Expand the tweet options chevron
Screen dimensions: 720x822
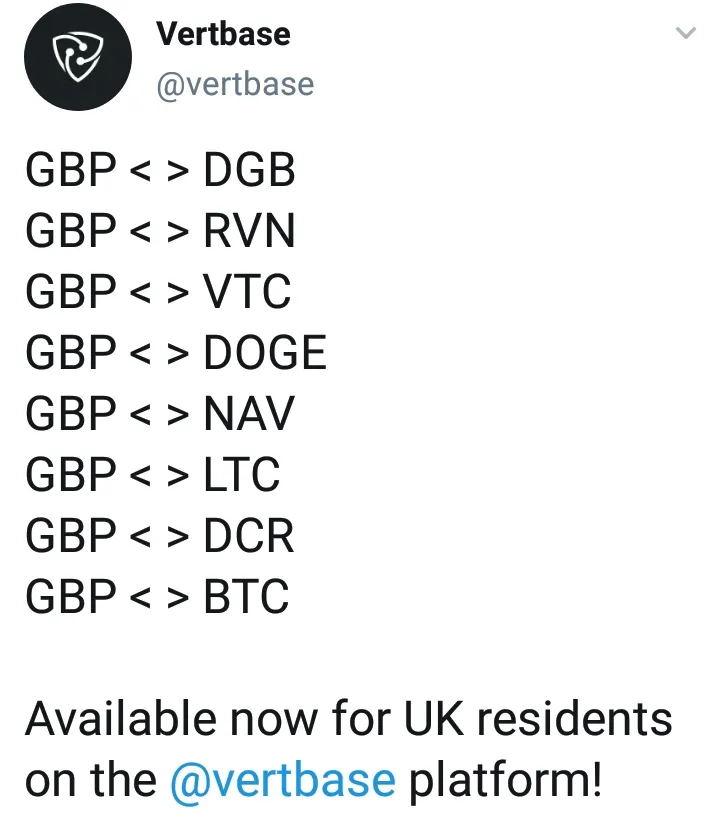[685, 33]
